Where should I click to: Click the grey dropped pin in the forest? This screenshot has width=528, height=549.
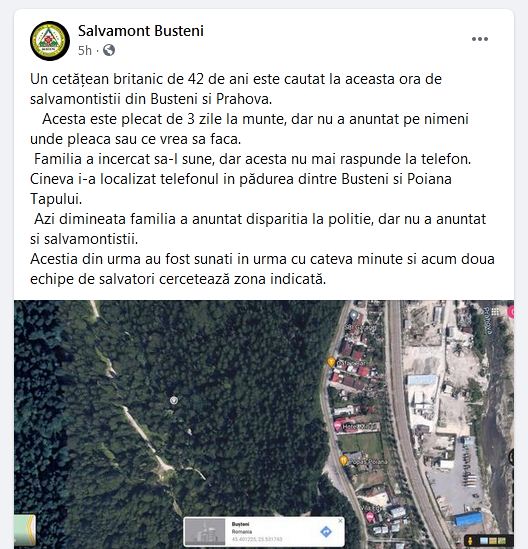click(x=174, y=400)
